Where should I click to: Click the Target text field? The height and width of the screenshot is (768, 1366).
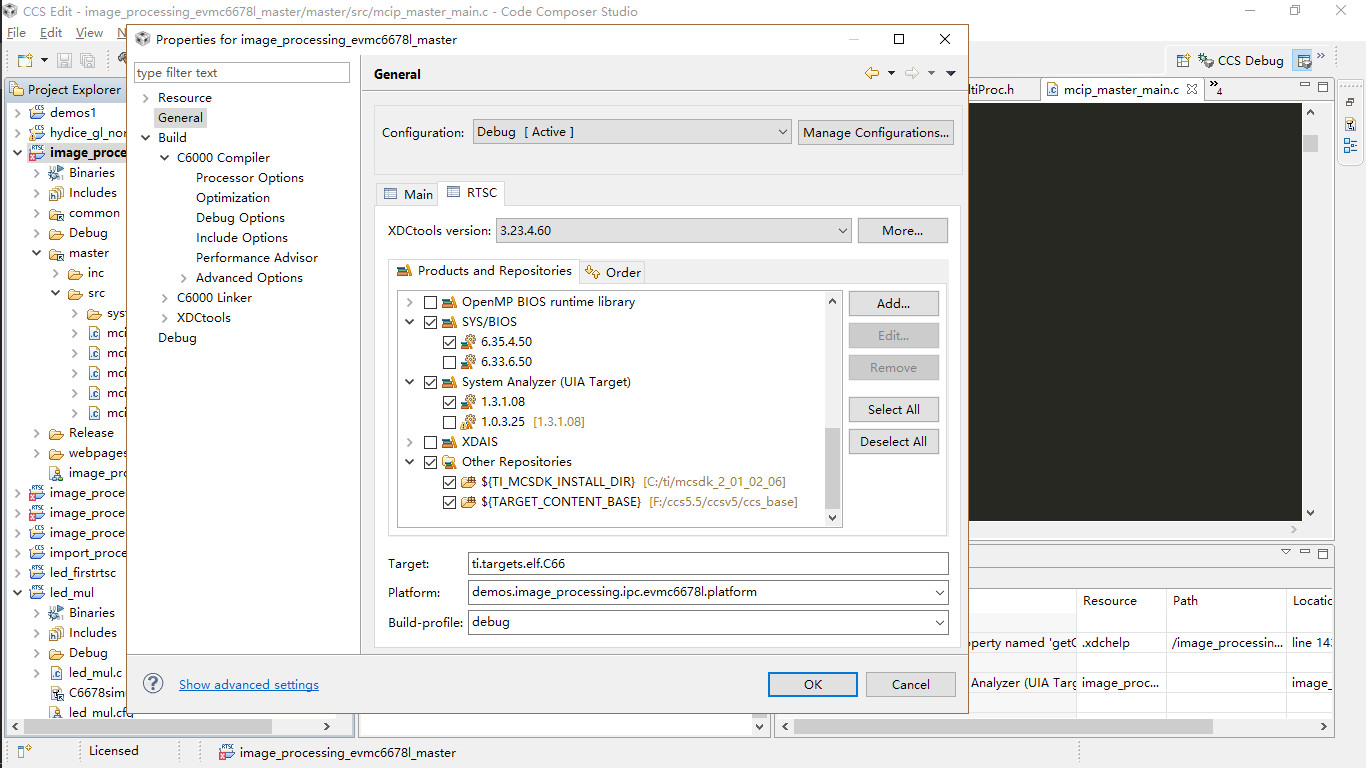[x=708, y=563]
